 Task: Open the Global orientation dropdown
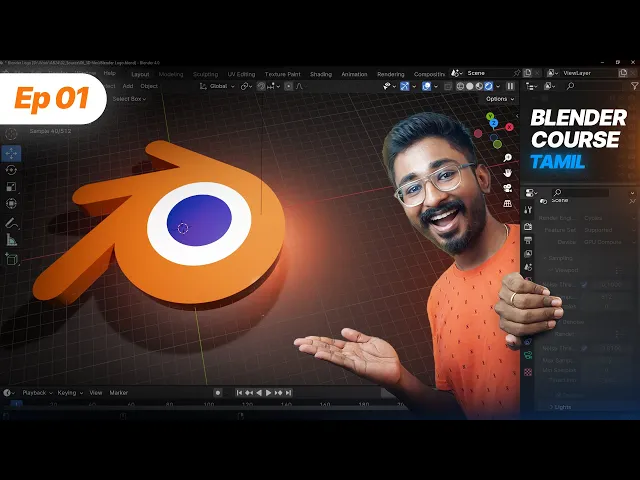pos(217,86)
